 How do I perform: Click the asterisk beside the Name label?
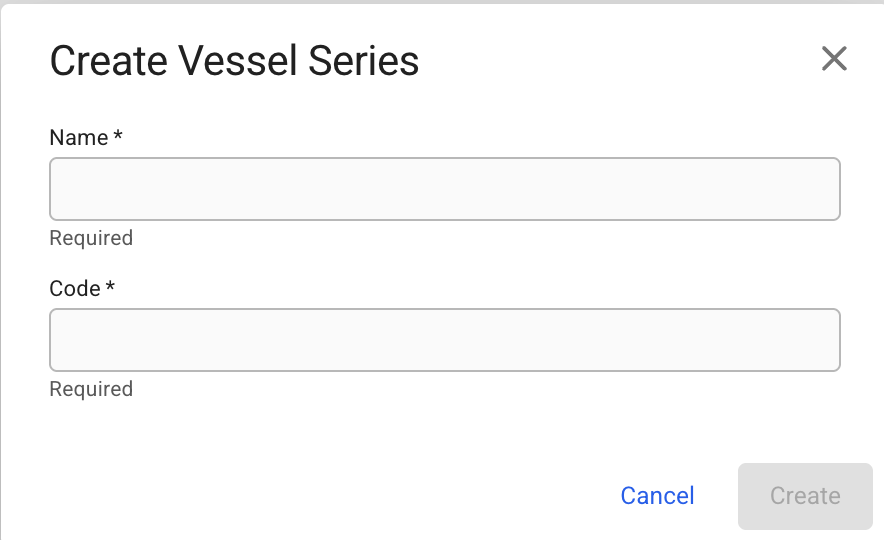point(118,136)
